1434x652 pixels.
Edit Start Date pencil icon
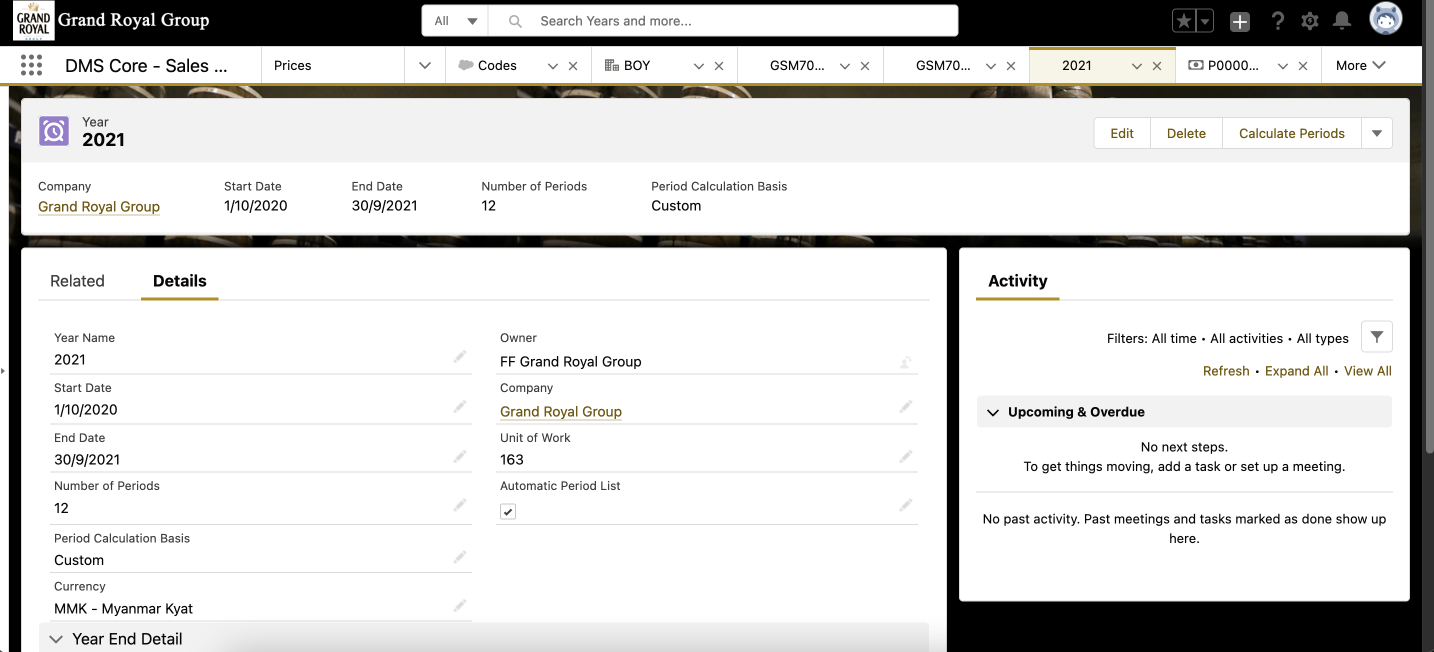click(460, 406)
